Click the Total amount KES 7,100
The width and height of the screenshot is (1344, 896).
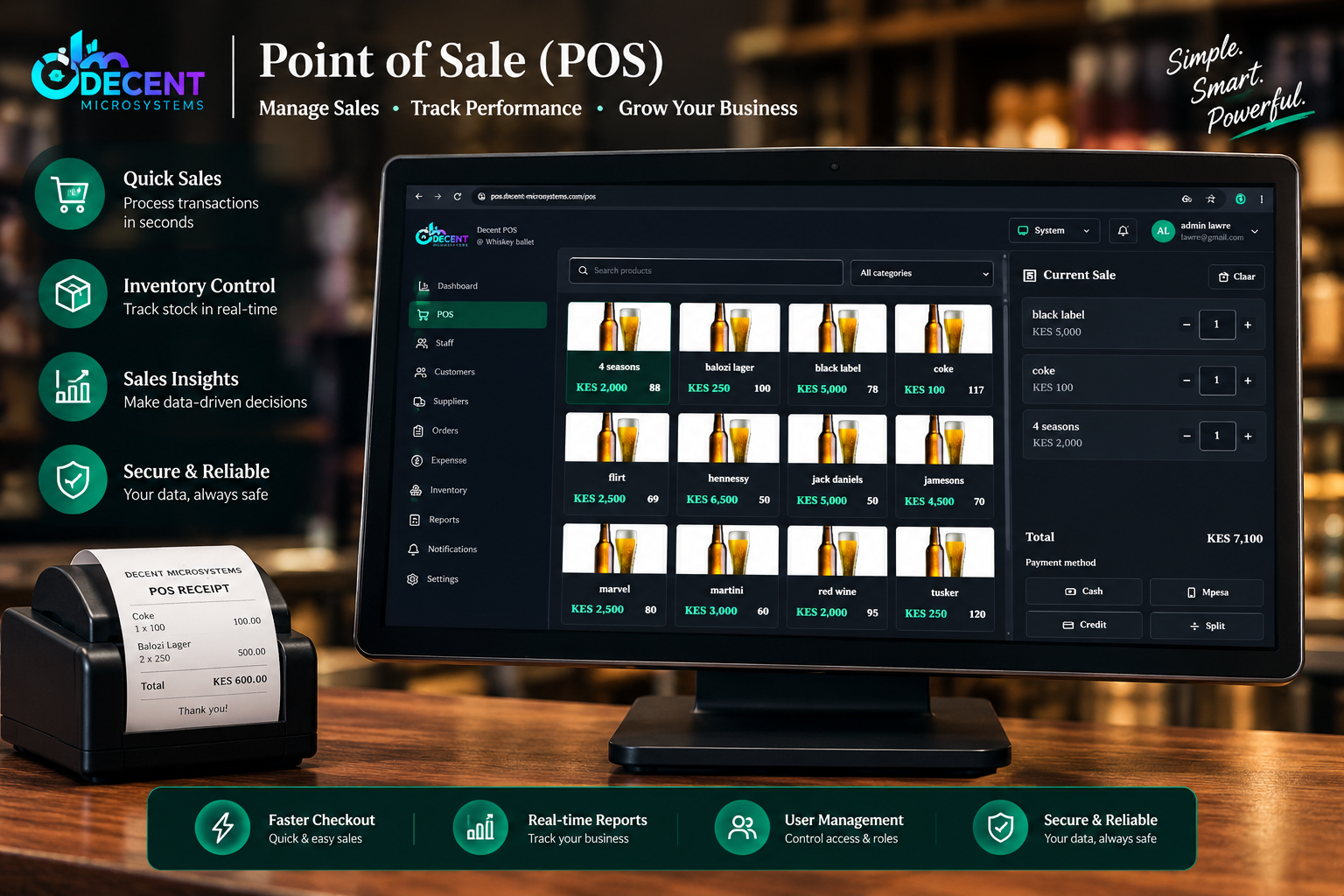(1235, 539)
